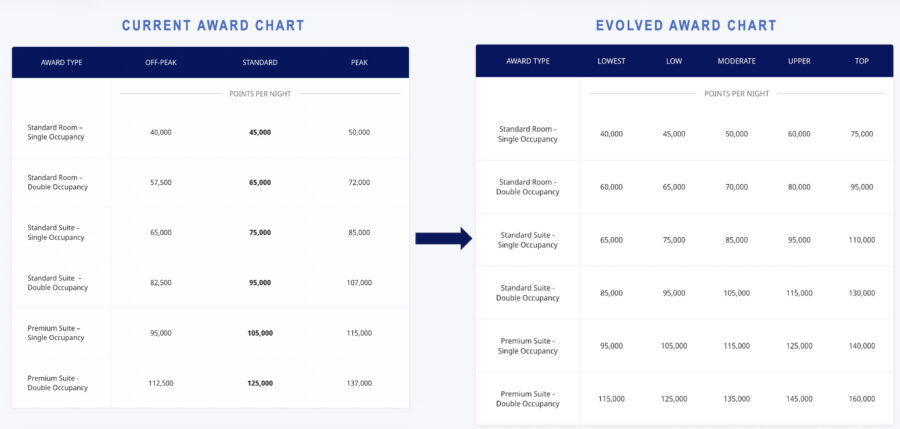Image resolution: width=900 pixels, height=429 pixels.
Task: Click the Evolved Award Chart title
Action: [x=685, y=25]
